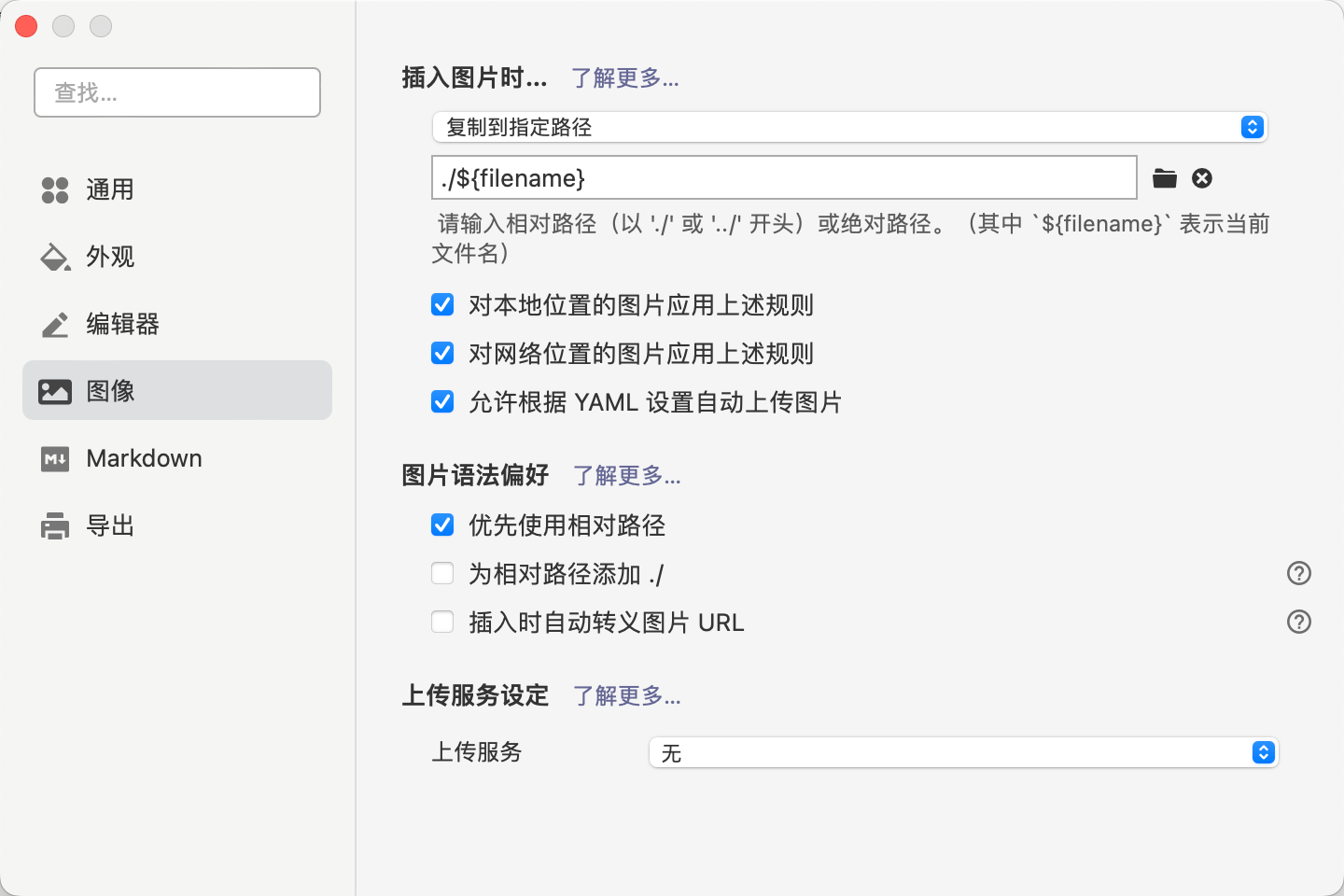Uncheck 对本地位置的图片应用上述规则
This screenshot has height=896, width=1344.
442,305
